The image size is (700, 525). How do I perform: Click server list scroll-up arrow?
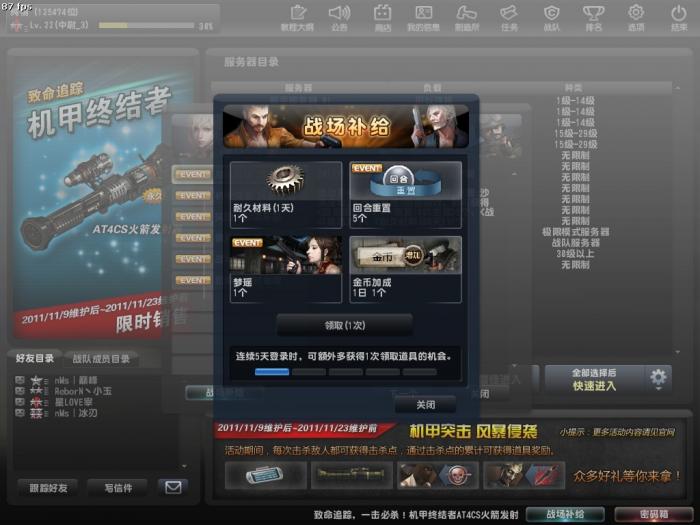pos(678,88)
